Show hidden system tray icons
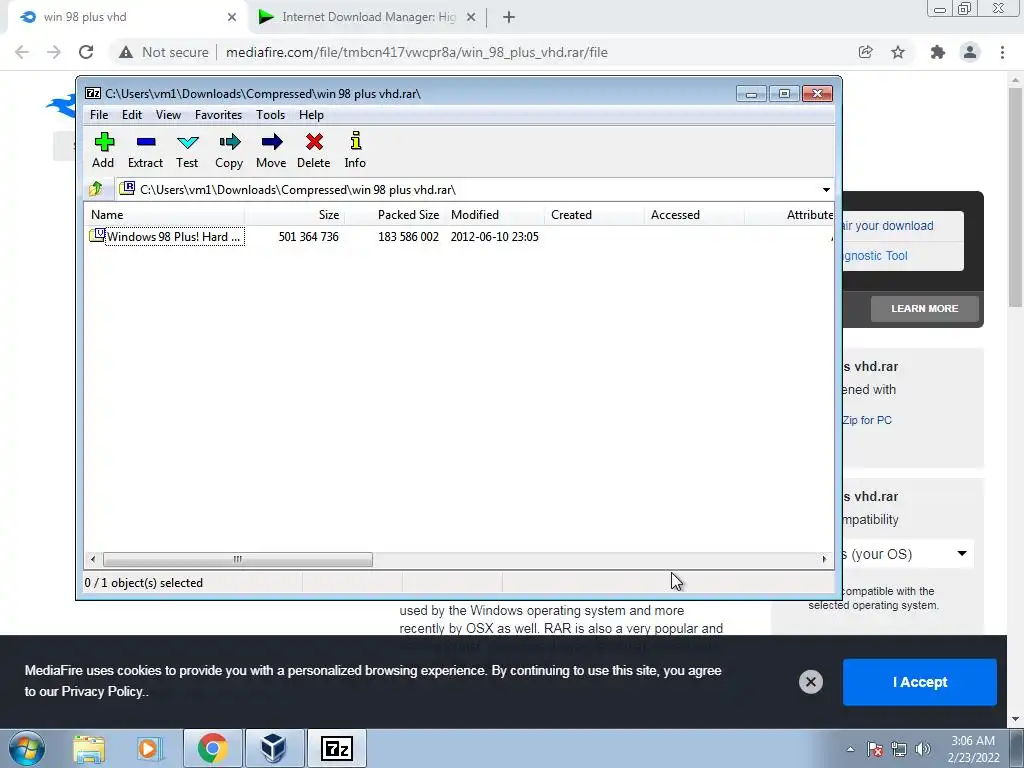1024x768 pixels. tap(850, 749)
